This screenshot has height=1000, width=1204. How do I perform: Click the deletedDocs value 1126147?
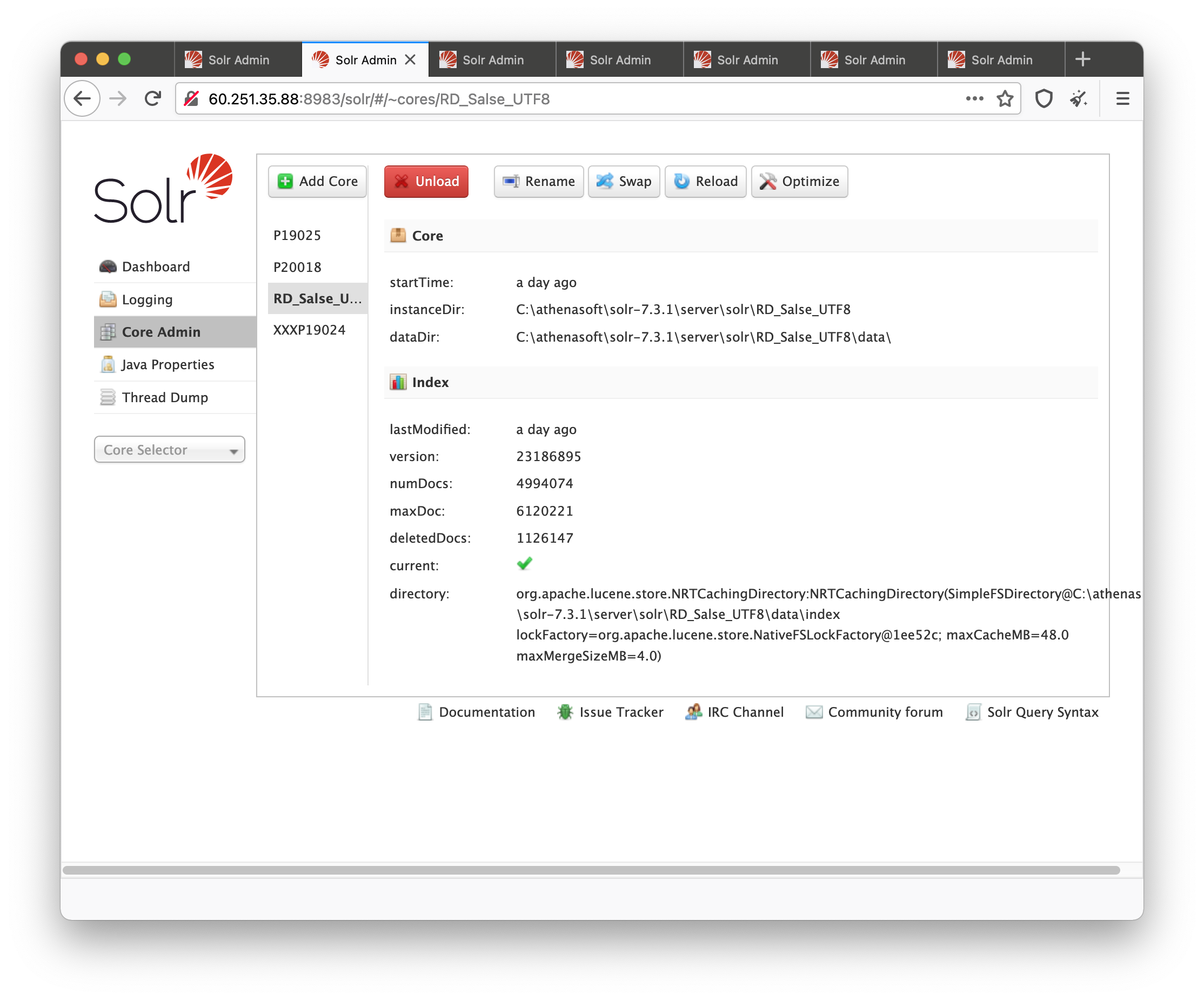tap(545, 538)
